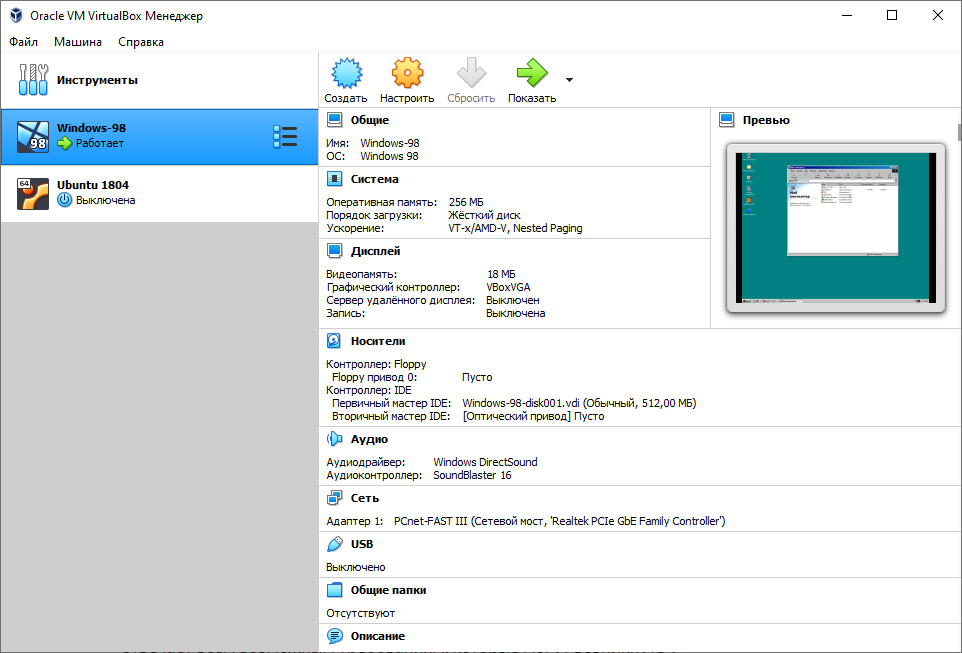Click "[Оптический привод] Пусто" entry
This screenshot has height=653, width=962.
pyautogui.click(x=533, y=416)
